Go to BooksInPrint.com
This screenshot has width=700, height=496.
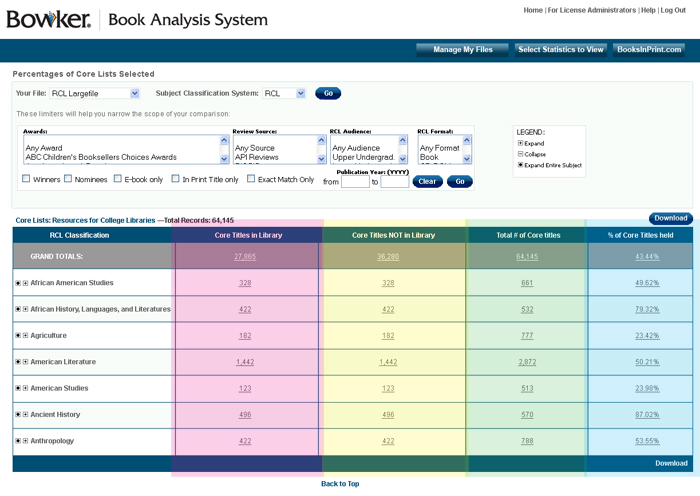coord(649,50)
